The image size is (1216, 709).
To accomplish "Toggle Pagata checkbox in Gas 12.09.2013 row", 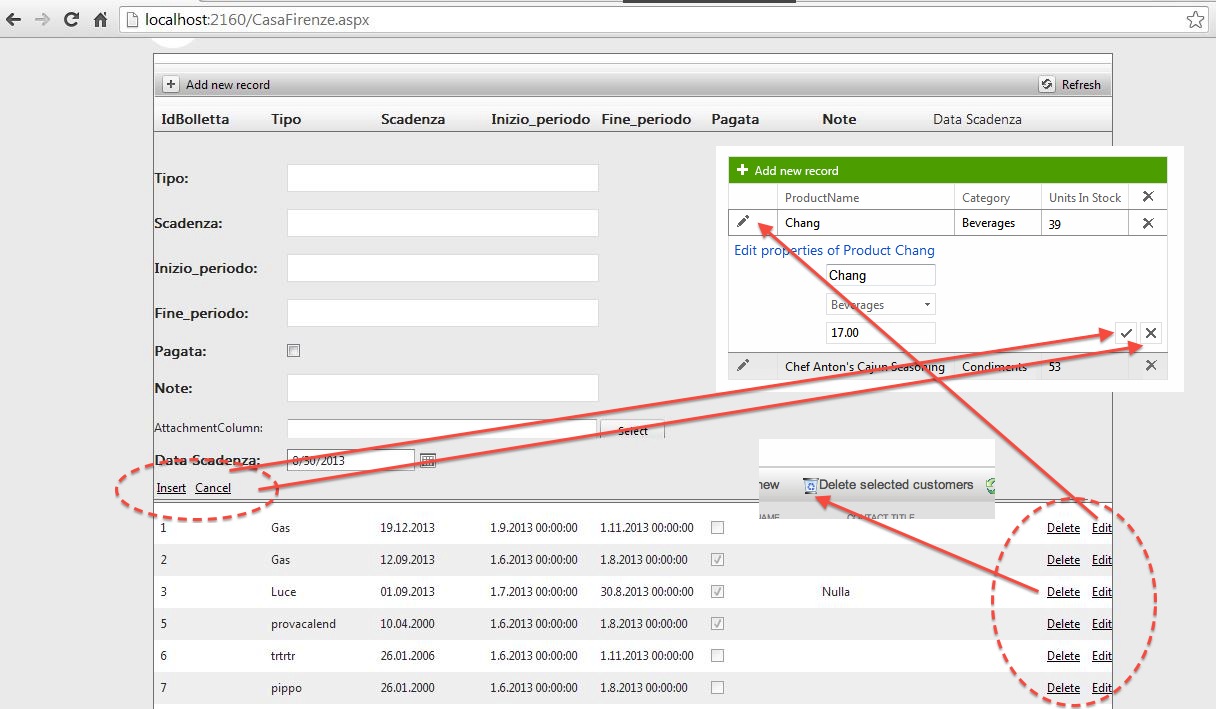I will click(717, 559).
